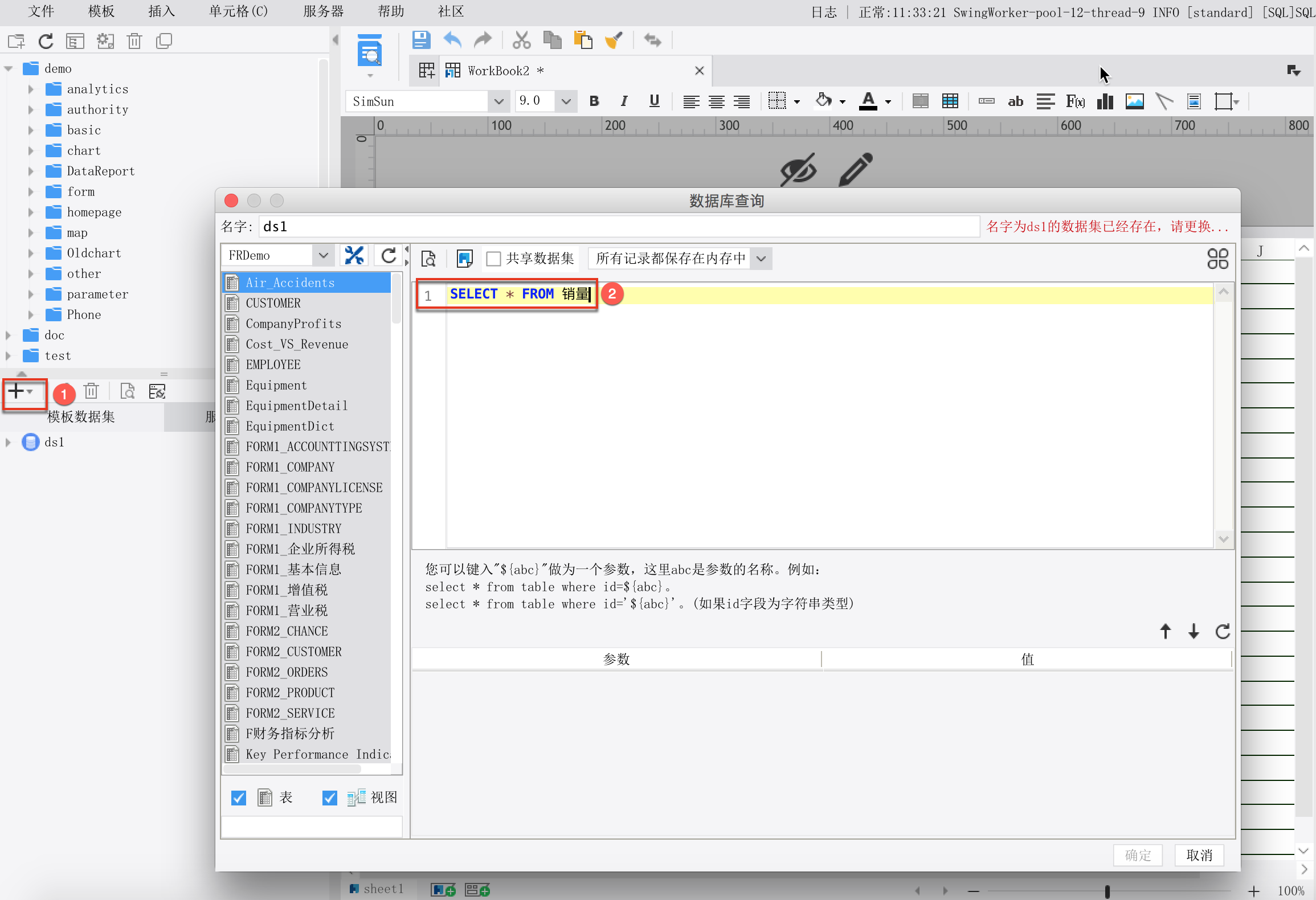Click the zoom slider handle
The height and width of the screenshot is (900, 1316).
pos(1107,891)
